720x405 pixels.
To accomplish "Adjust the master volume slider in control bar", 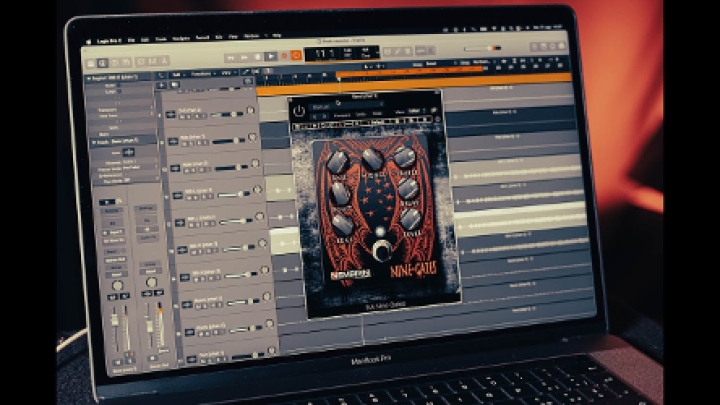I will click(x=482, y=48).
